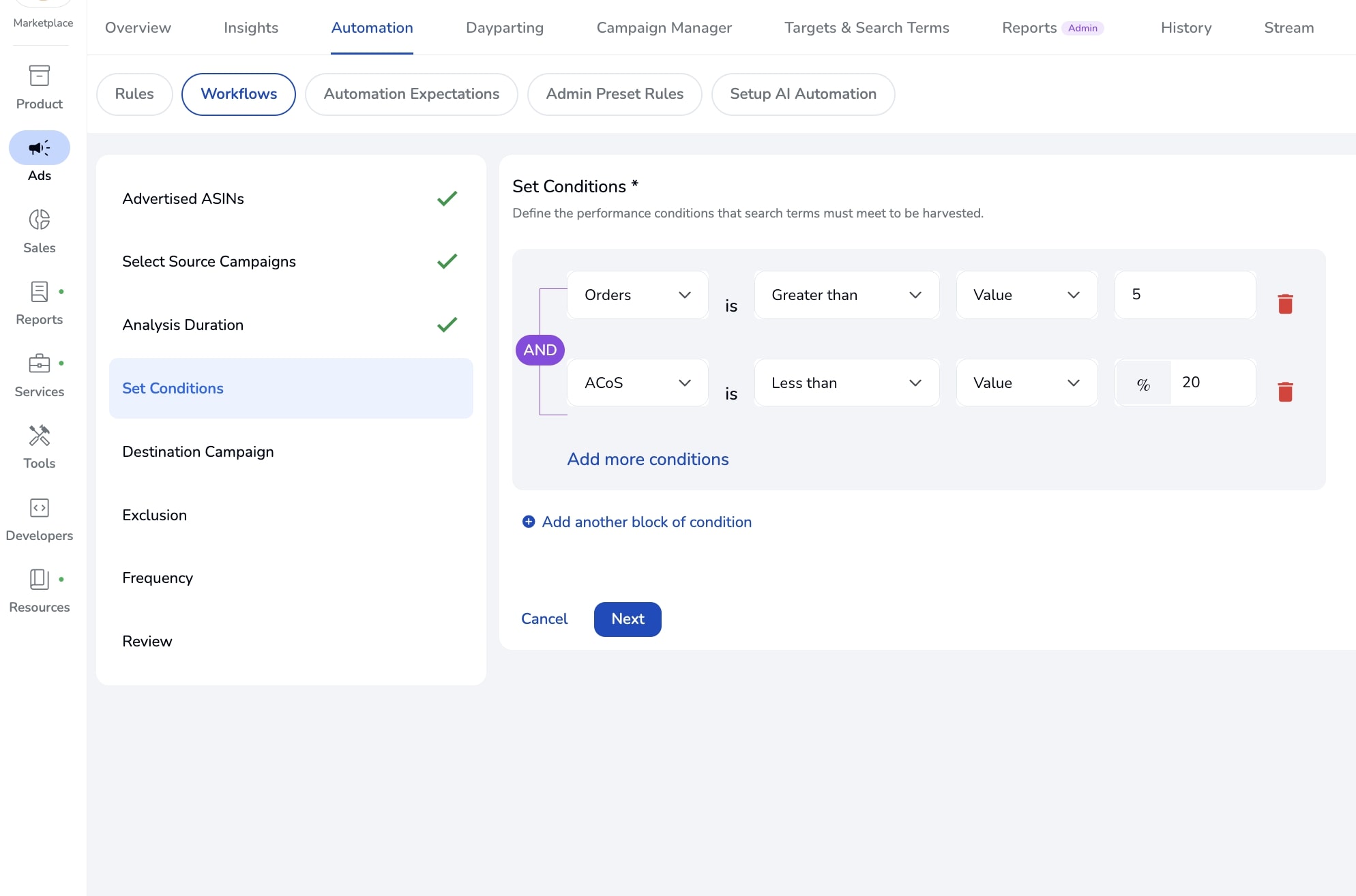Select the Automation tab
The image size is (1356, 896).
(x=372, y=27)
